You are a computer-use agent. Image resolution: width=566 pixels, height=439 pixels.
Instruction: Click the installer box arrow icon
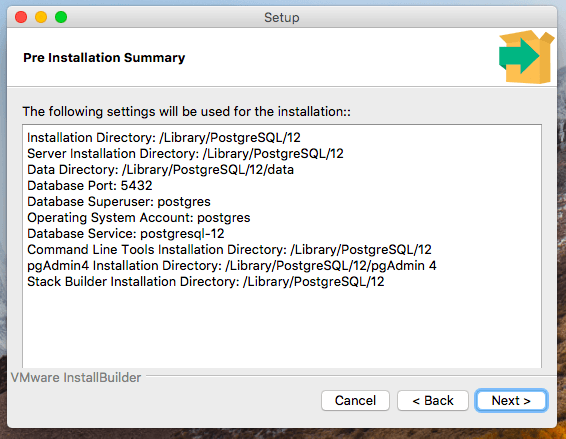point(526,57)
